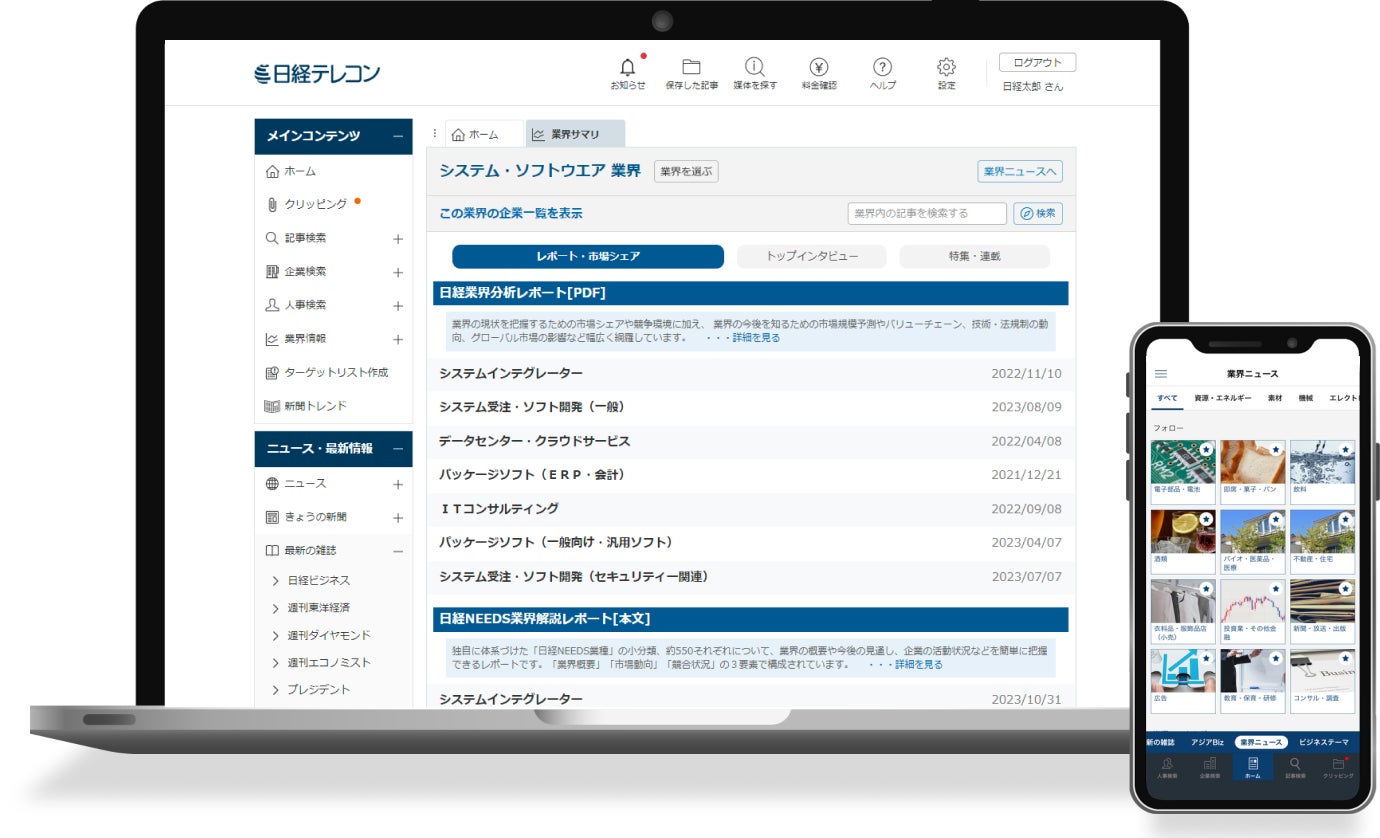The height and width of the screenshot is (838, 1380).
Task: Tap ホーム in the phone bottom bar
Action: 1253,767
